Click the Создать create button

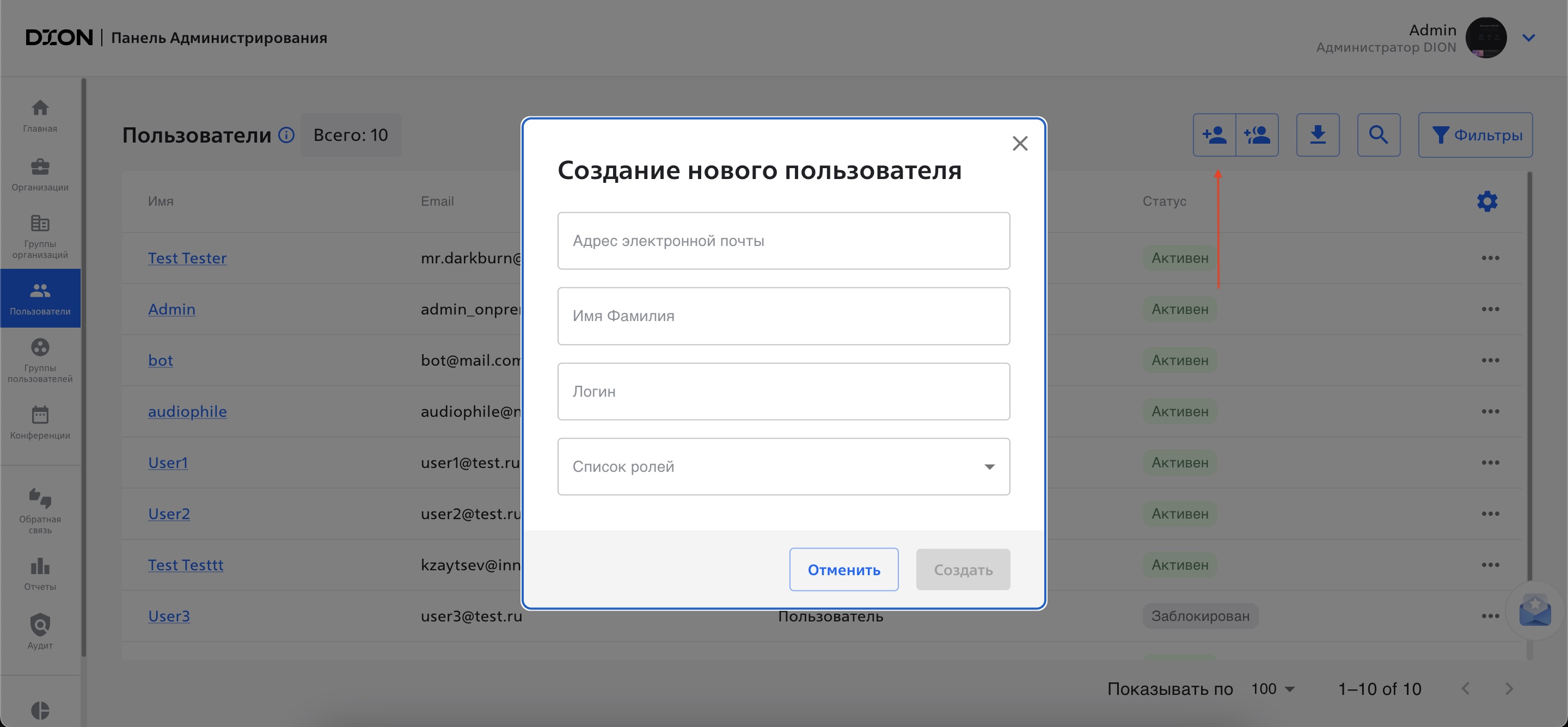click(962, 569)
